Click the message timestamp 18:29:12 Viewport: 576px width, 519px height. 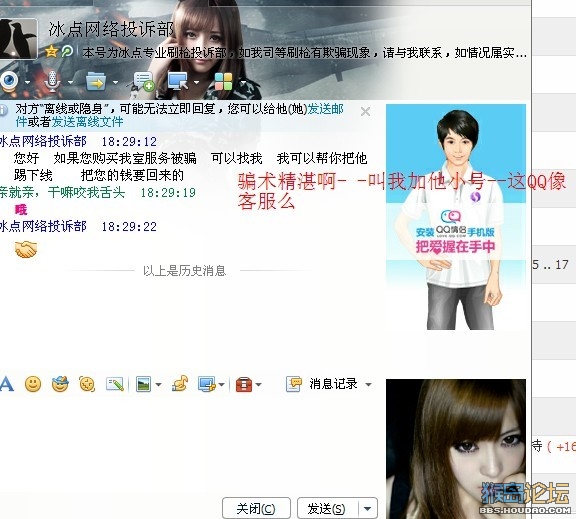(129, 142)
